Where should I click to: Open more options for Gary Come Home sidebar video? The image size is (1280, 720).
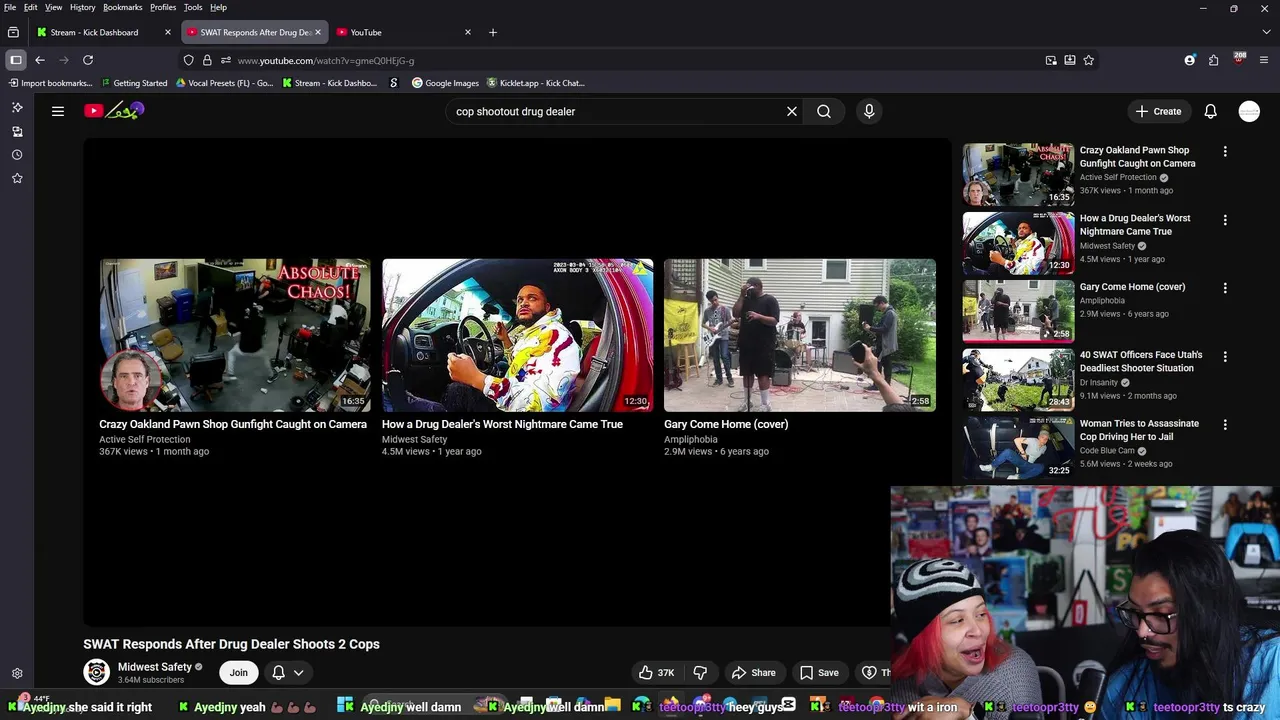[1225, 288]
